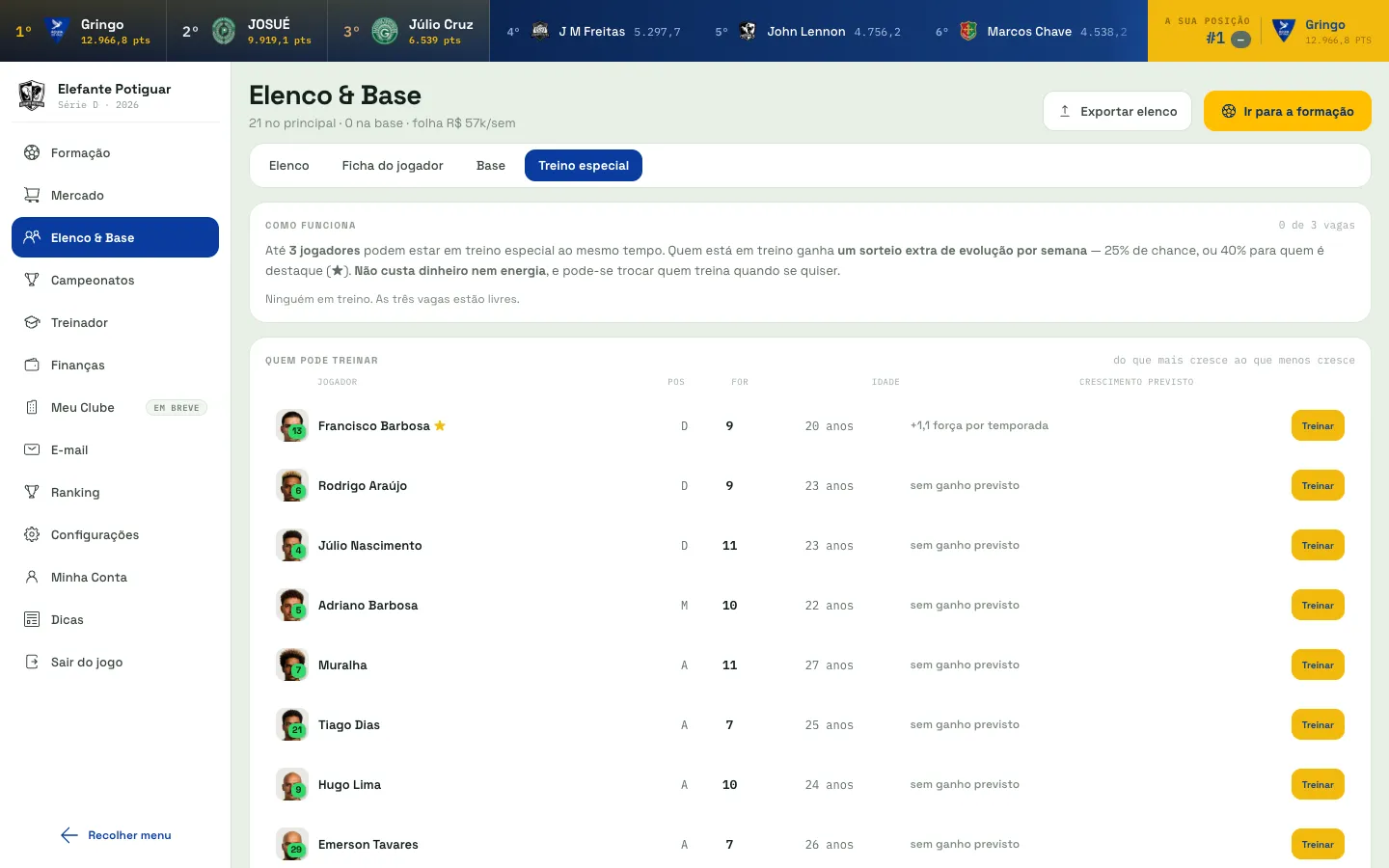
Task: Click the Campeonatos trophy icon
Action: click(32, 280)
